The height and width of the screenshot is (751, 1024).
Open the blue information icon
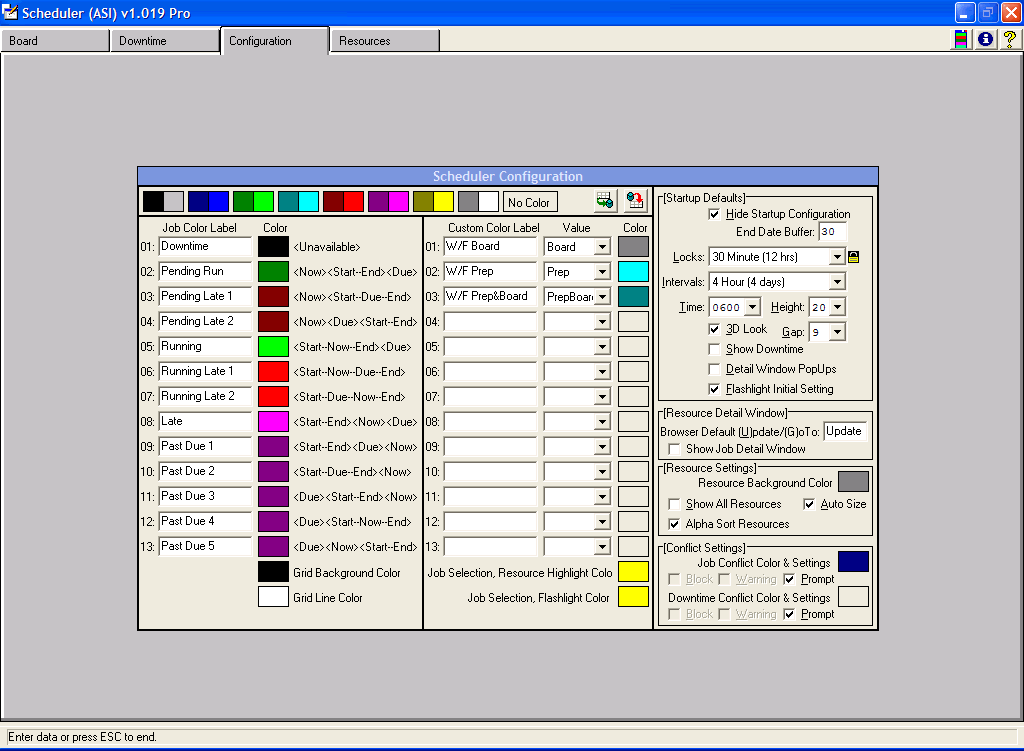pyautogui.click(x=986, y=40)
